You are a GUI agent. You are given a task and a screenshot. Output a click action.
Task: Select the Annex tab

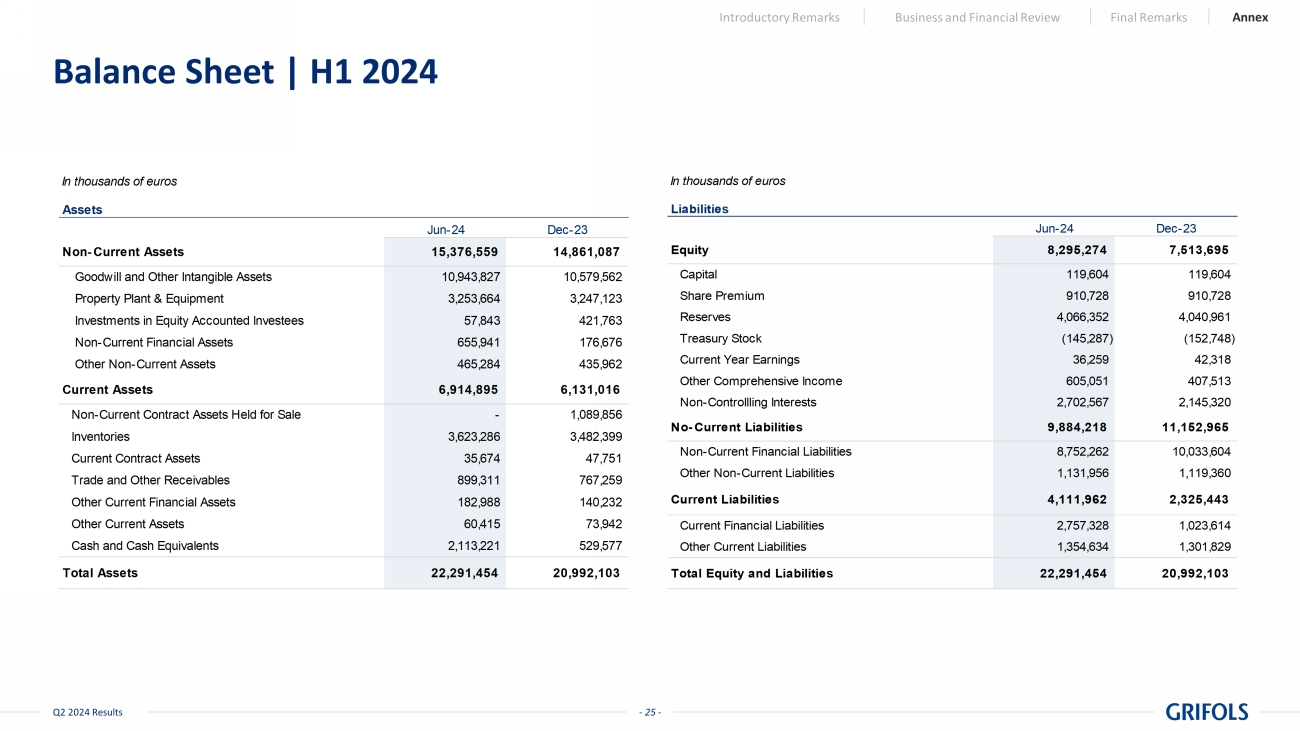[1250, 17]
